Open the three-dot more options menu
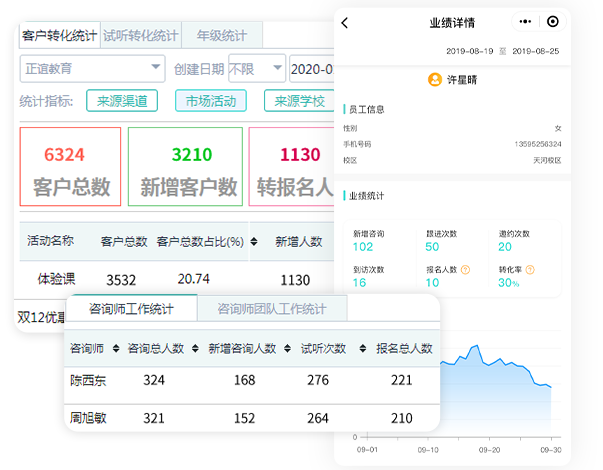 click(x=526, y=22)
